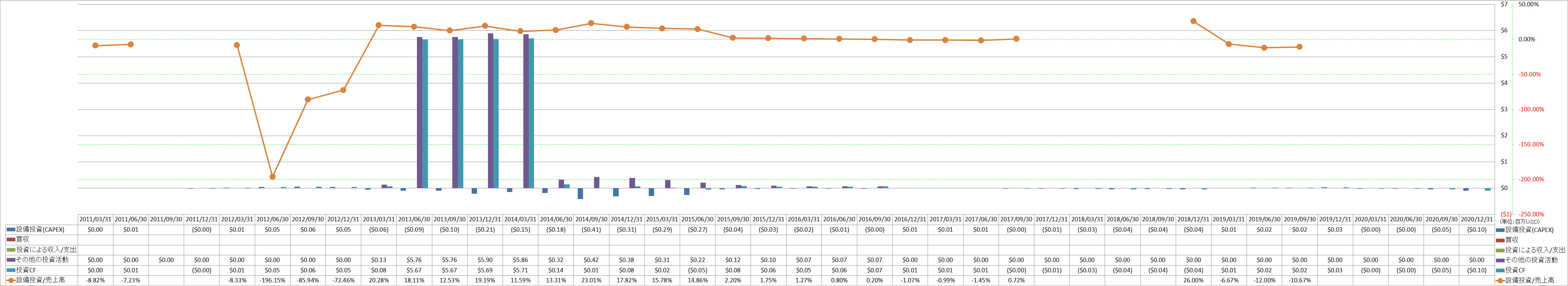
Task: Click the left-side 買収 row header
Action: (x=41, y=240)
